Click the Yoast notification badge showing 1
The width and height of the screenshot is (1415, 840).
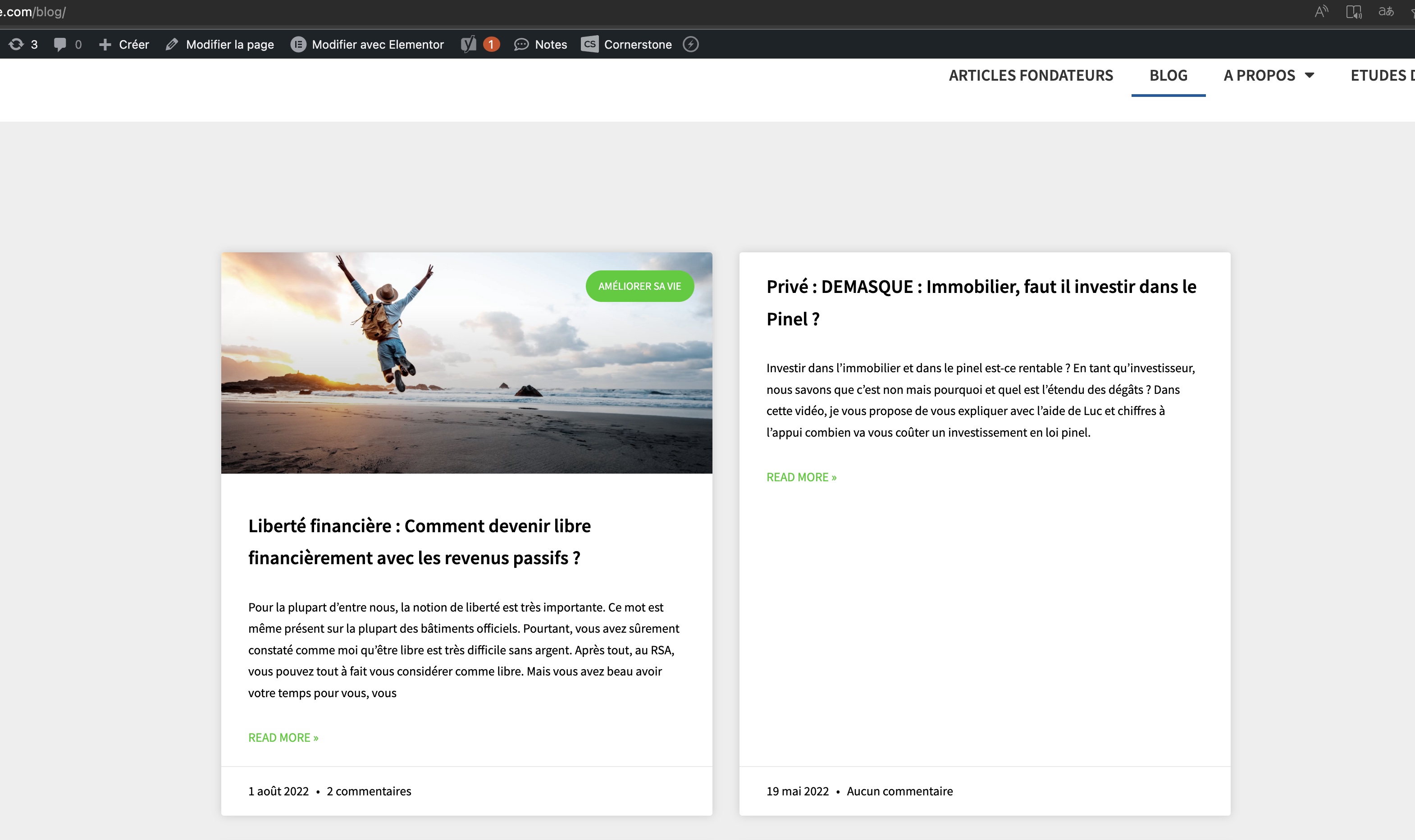[x=490, y=44]
